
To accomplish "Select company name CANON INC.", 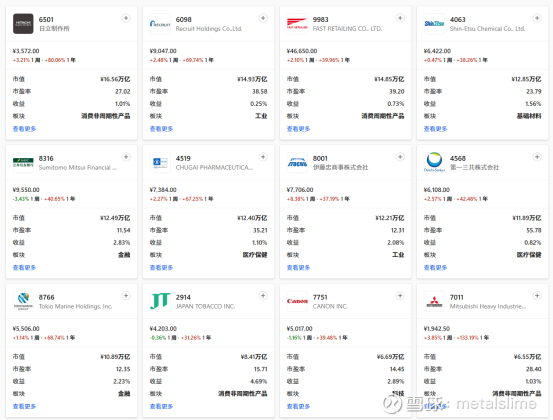I will [x=330, y=306].
